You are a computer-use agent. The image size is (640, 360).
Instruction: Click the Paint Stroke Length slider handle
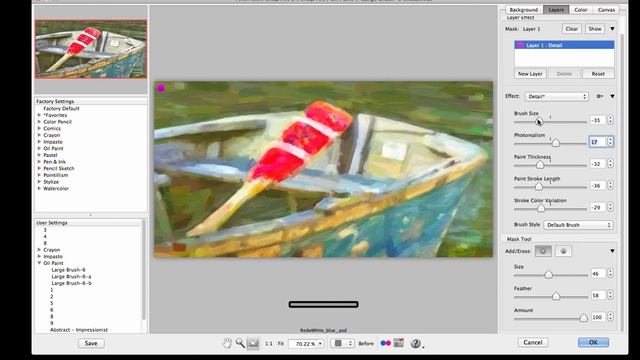pyautogui.click(x=539, y=187)
